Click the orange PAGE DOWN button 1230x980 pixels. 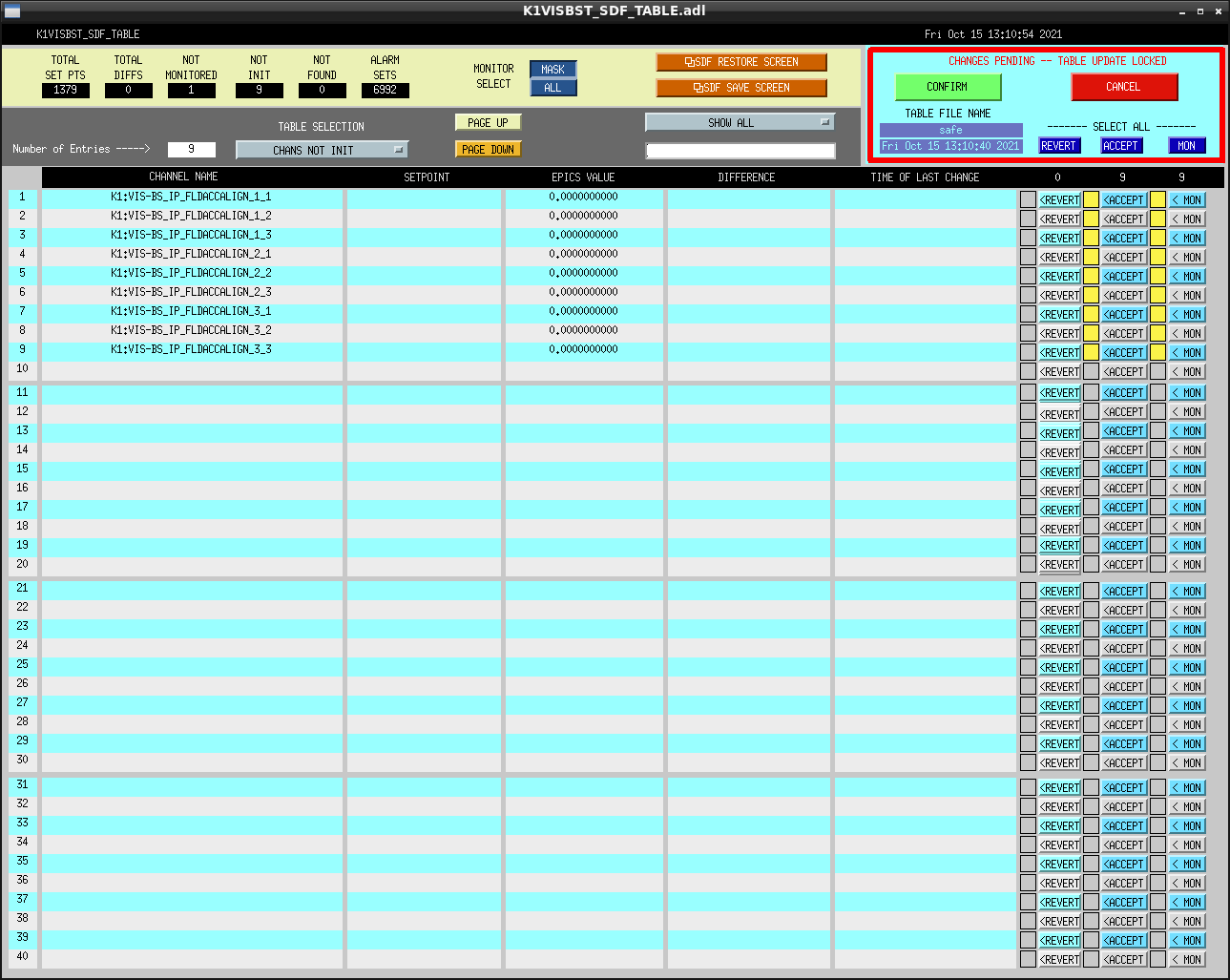pos(488,150)
